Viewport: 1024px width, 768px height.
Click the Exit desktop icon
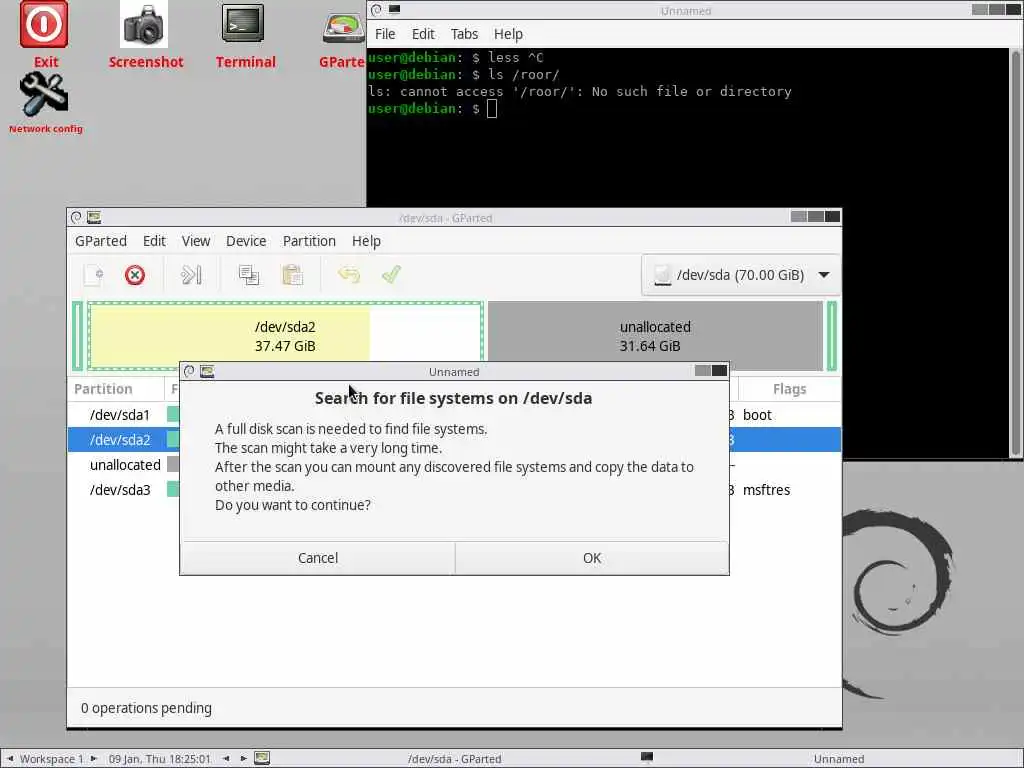click(x=44, y=25)
